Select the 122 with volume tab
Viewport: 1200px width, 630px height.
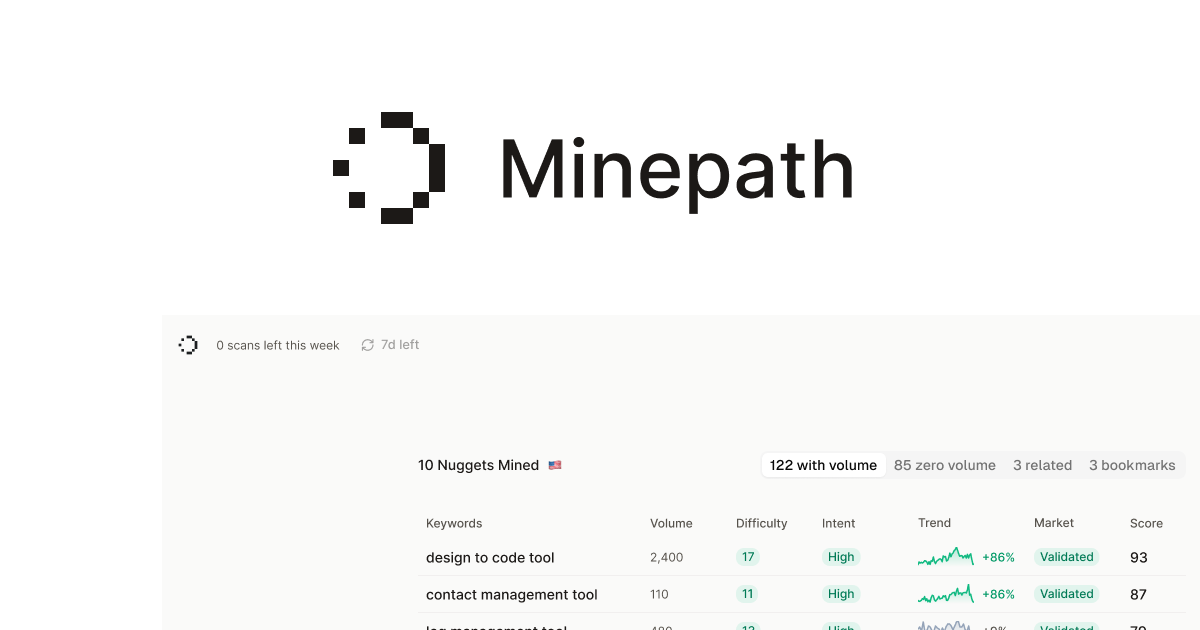[823, 465]
